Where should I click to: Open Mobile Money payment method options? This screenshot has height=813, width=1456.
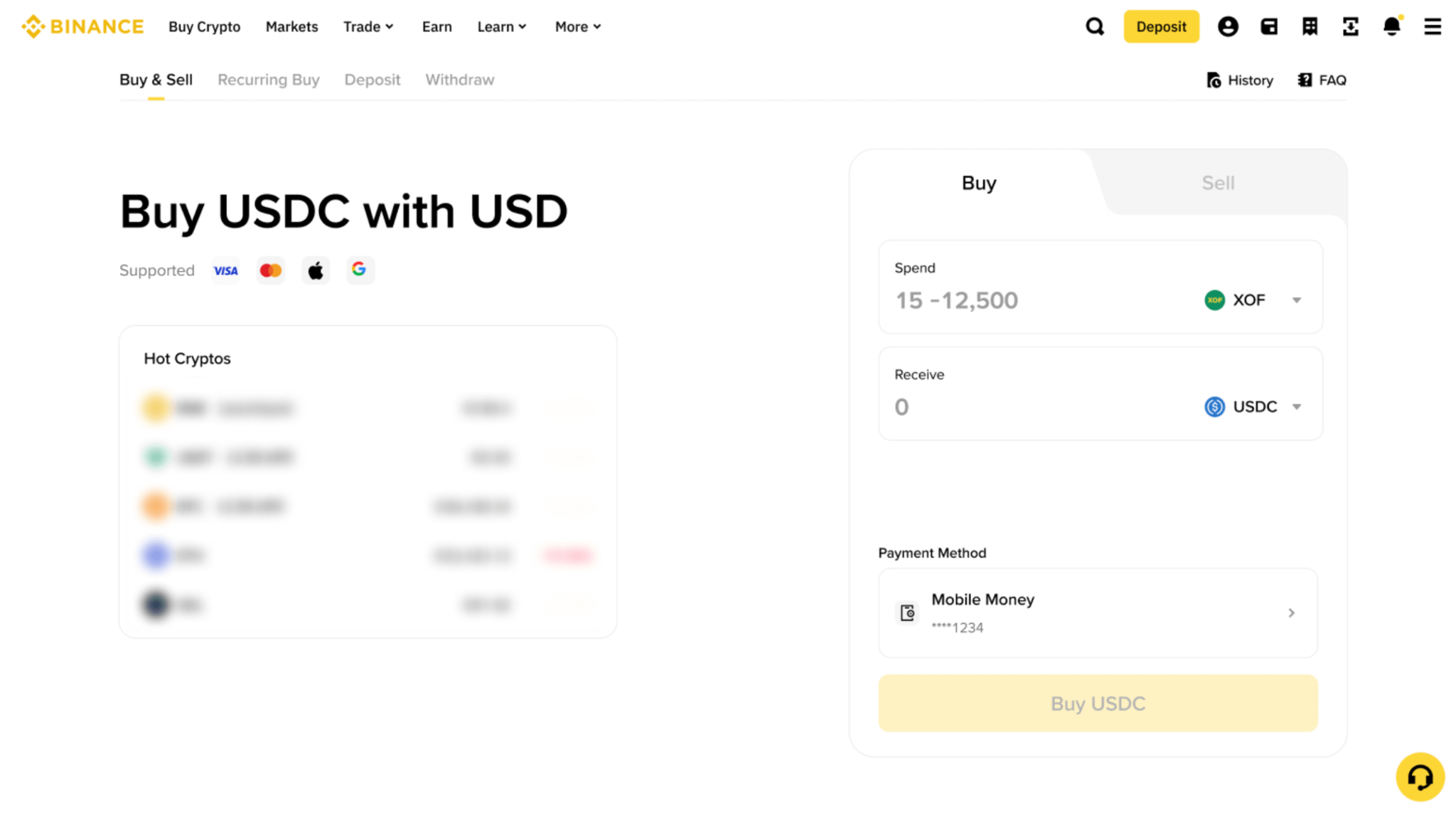(1098, 612)
